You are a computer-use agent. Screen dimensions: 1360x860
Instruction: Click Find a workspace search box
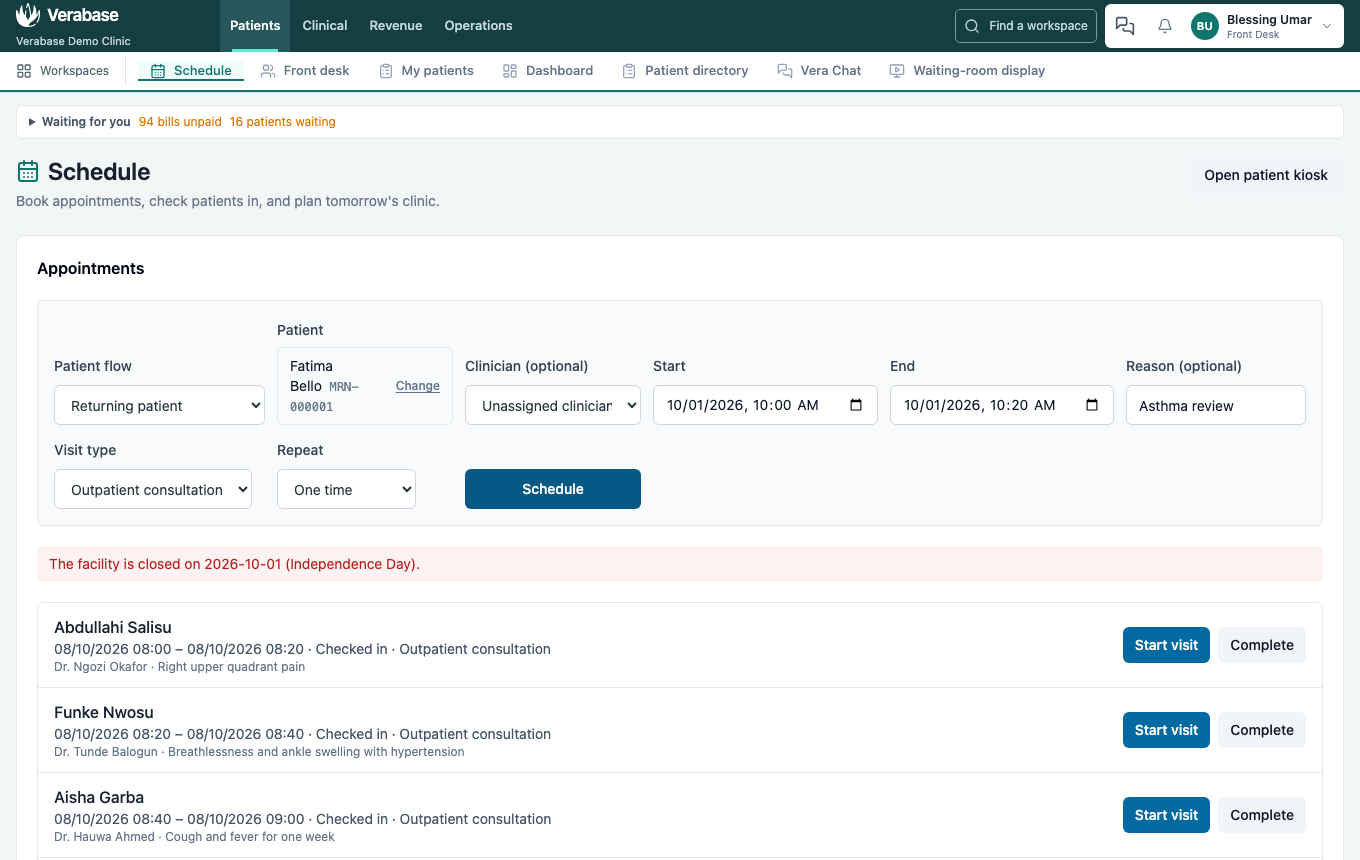(x=1026, y=26)
